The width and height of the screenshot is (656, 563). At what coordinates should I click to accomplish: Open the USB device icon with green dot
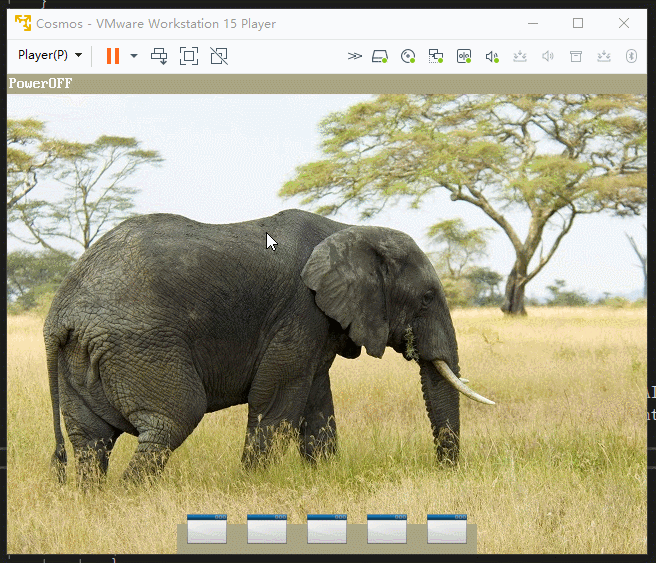click(x=464, y=56)
